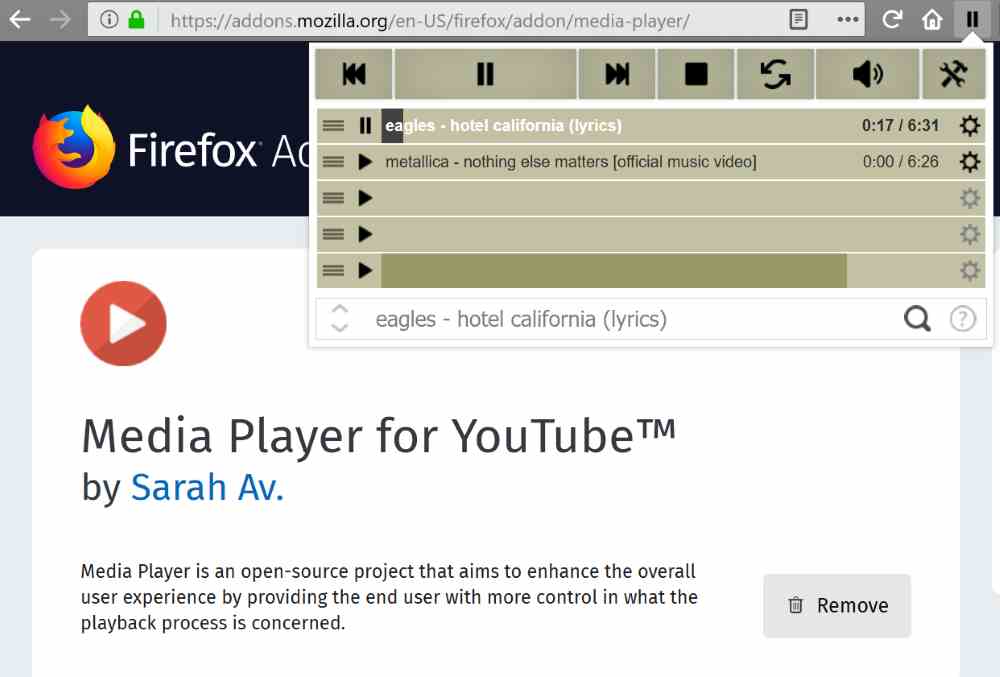Focus the search field with eagles text
This screenshot has height=677, width=1000.
[x=631, y=319]
